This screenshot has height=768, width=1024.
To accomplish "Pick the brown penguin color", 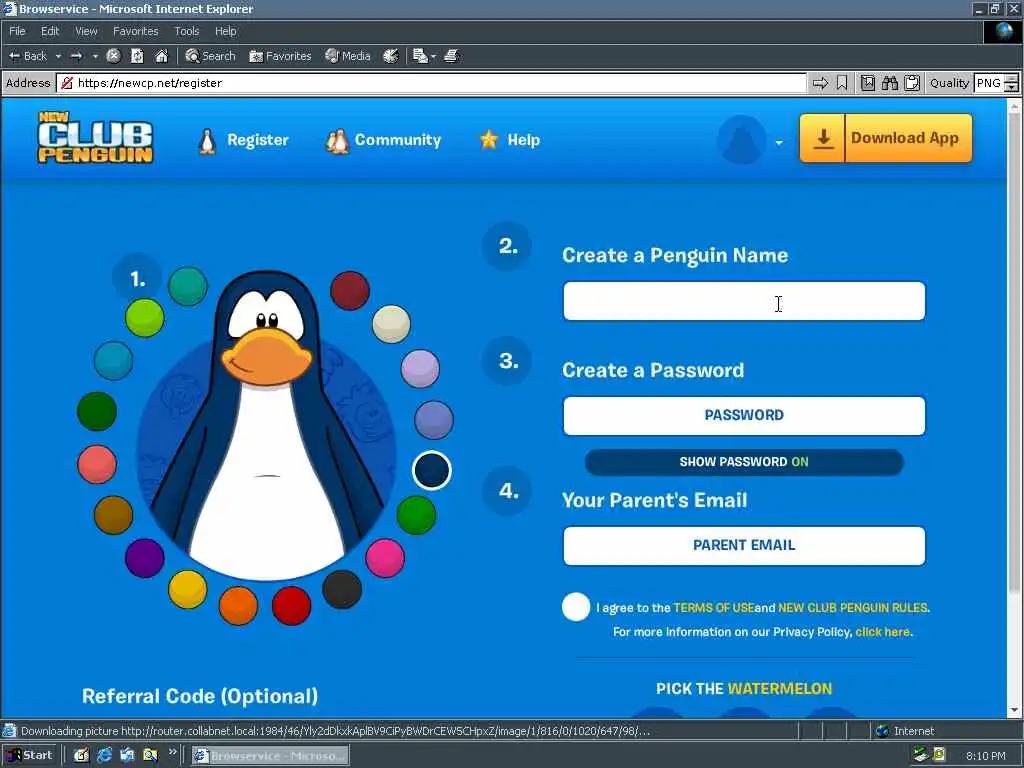I will tap(113, 515).
